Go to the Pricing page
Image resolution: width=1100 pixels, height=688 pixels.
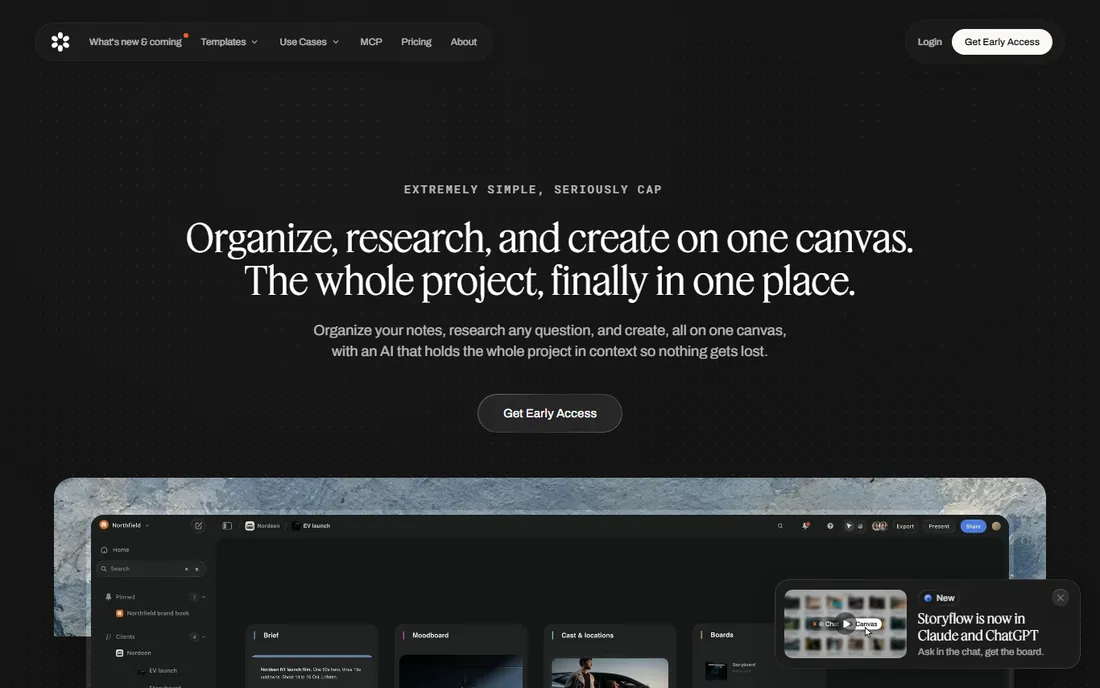point(416,42)
